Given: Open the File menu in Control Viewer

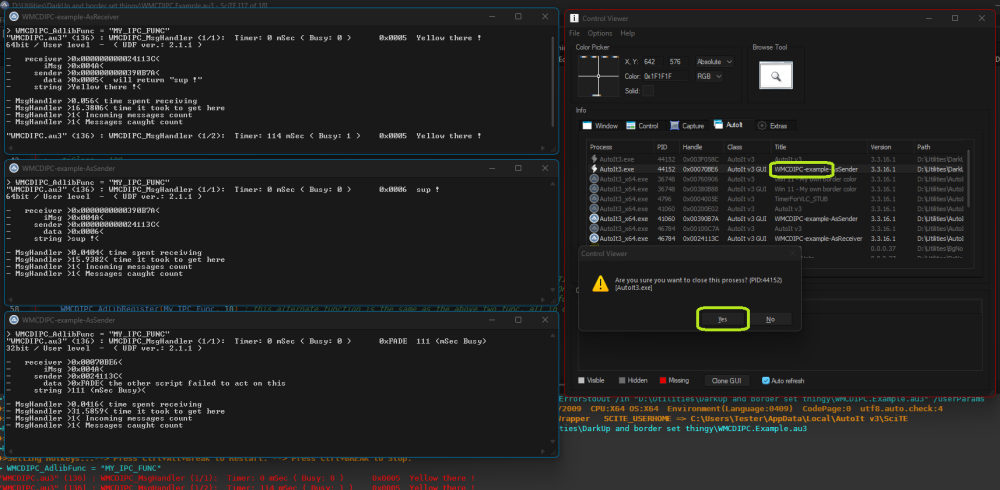Looking at the screenshot, I should pos(575,33).
